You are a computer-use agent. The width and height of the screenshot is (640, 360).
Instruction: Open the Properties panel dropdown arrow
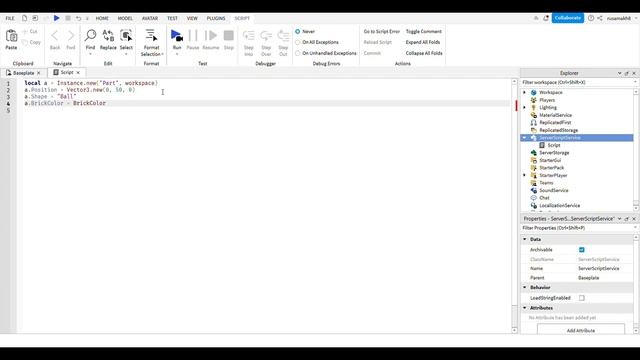click(x=619, y=219)
